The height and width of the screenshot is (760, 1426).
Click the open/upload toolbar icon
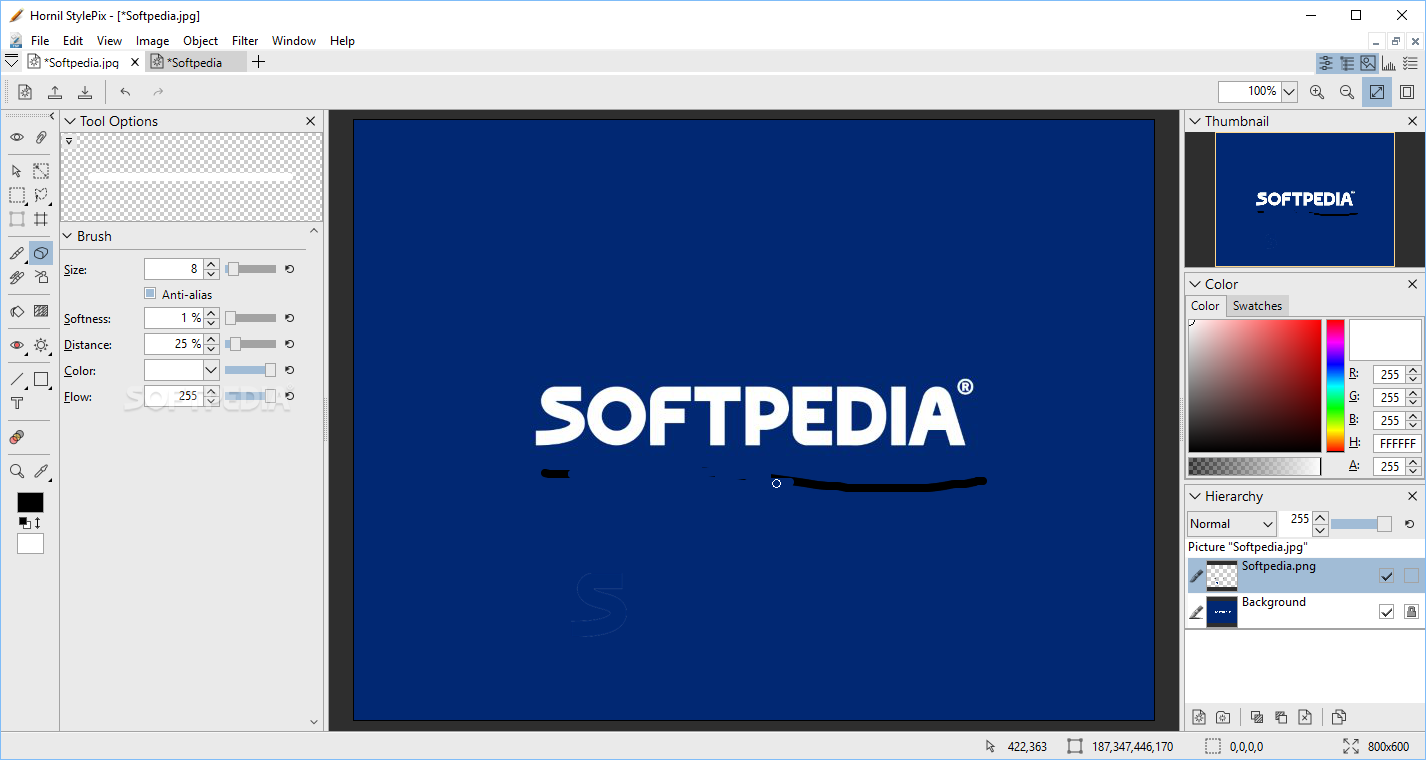click(x=55, y=92)
